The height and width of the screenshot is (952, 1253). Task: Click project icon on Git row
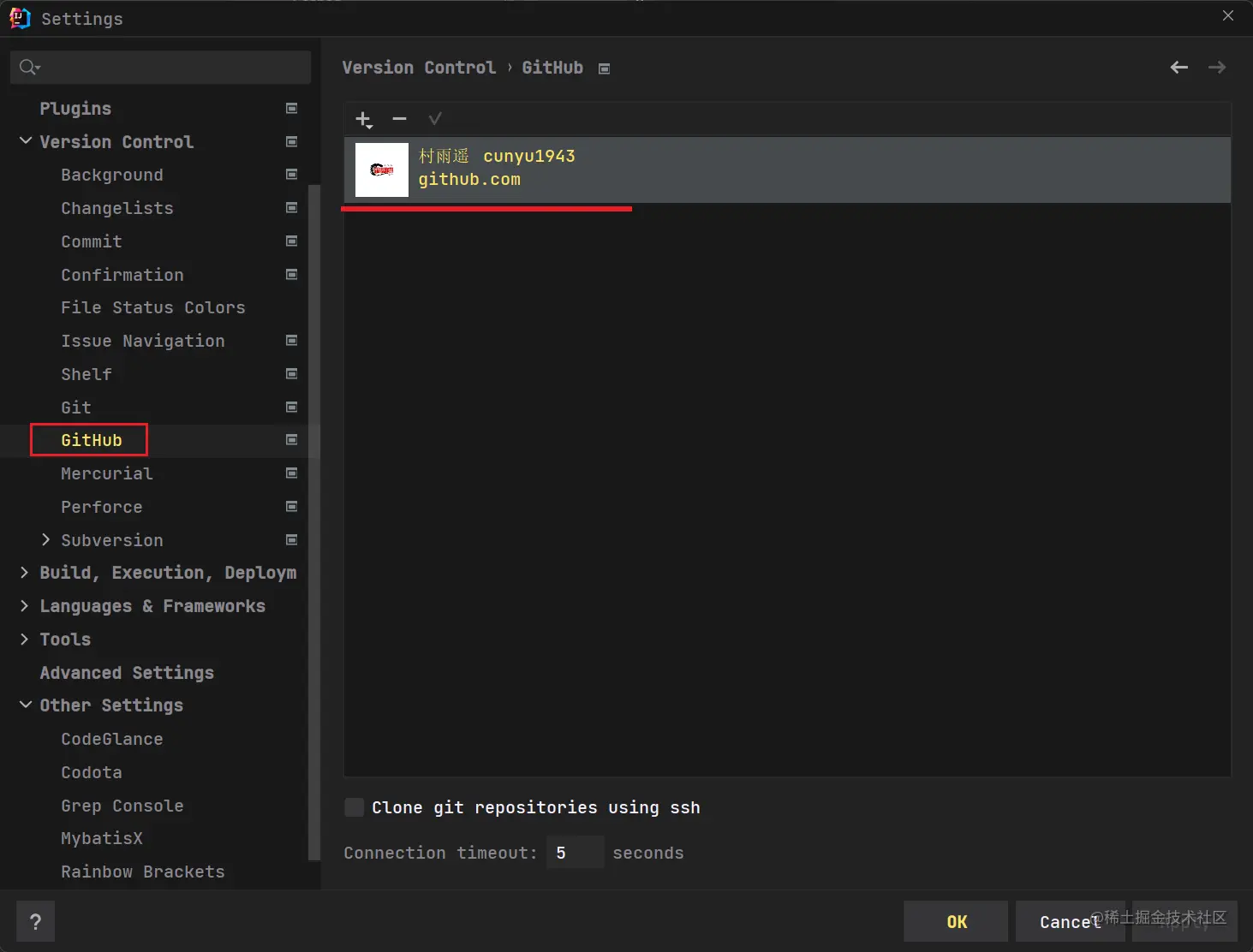(x=291, y=407)
